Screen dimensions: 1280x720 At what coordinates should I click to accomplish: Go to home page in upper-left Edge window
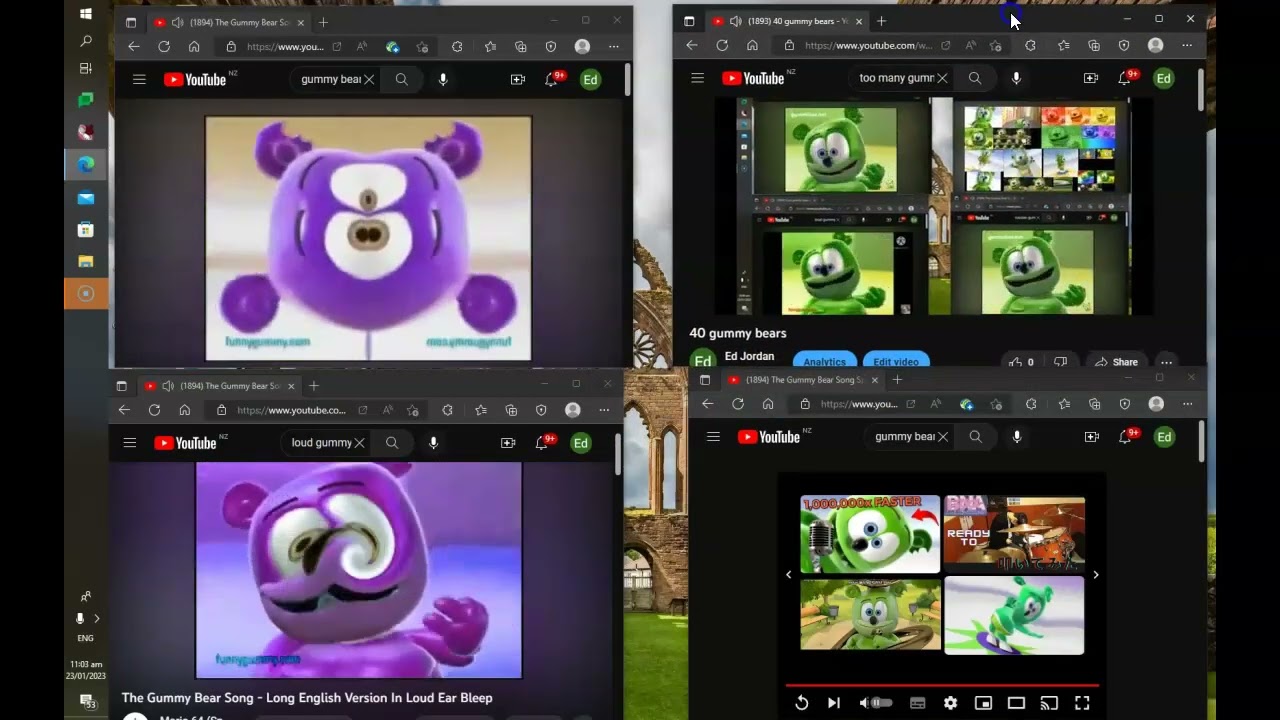tap(194, 46)
